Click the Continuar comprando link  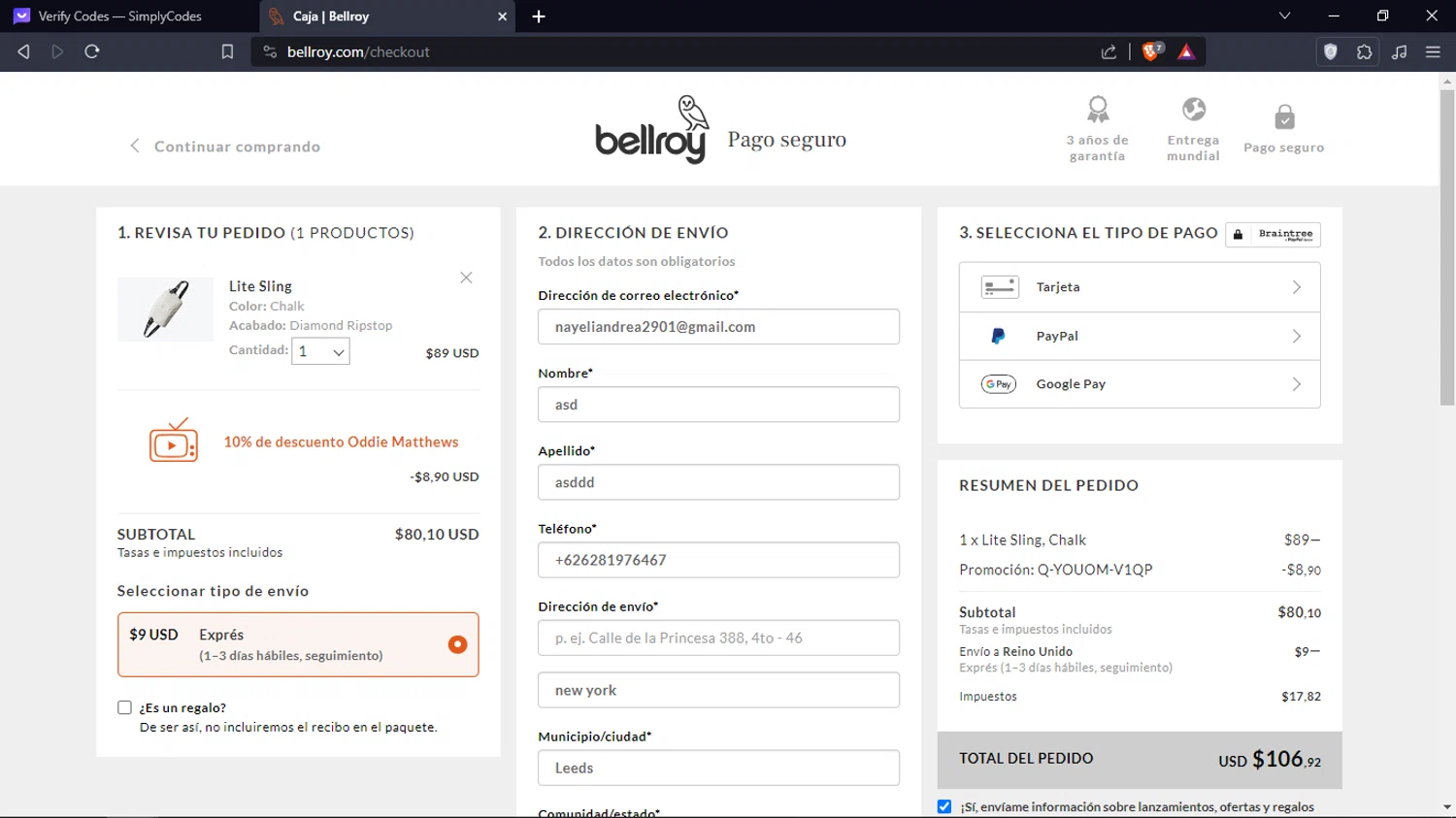point(225,147)
